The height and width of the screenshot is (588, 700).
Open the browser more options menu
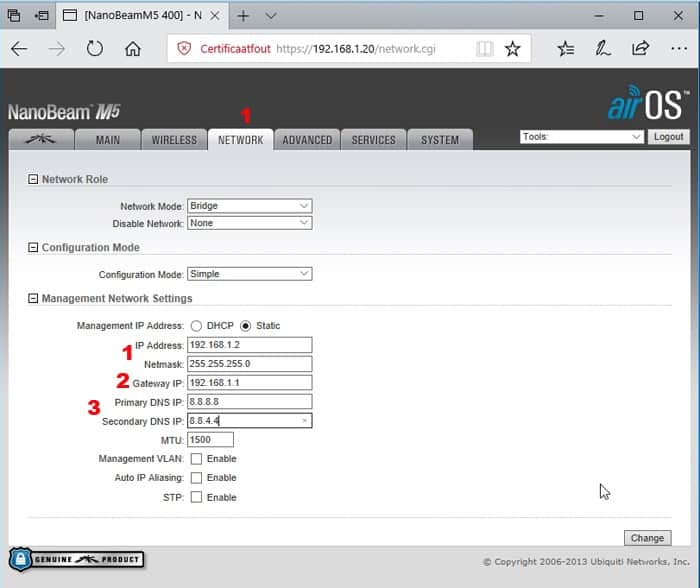679,49
